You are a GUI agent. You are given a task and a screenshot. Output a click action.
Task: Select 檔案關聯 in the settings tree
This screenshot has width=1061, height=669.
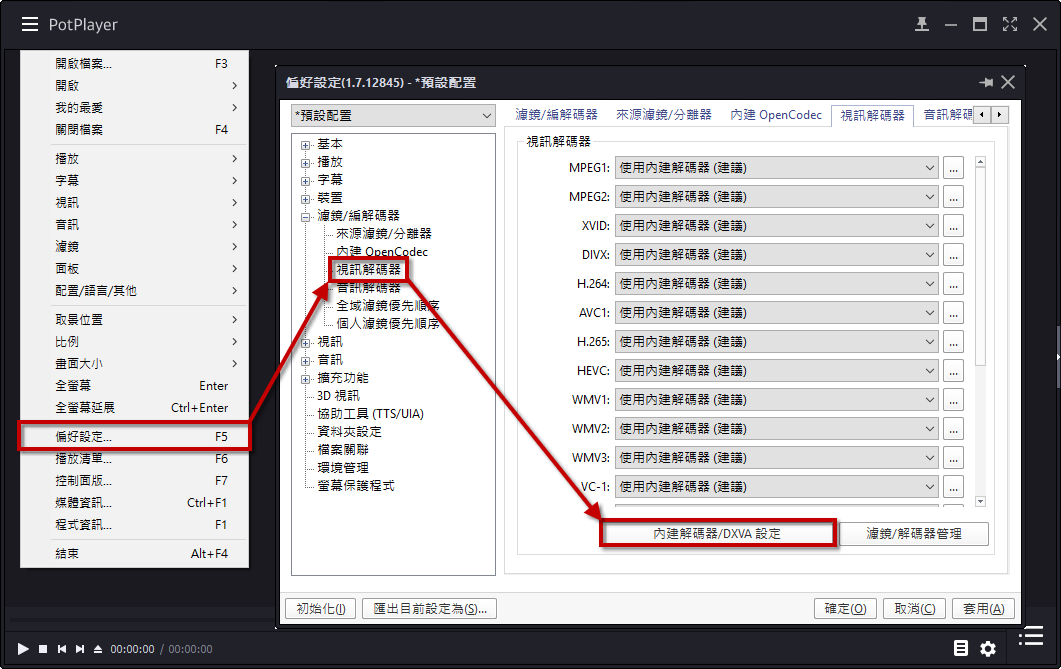pos(343,450)
